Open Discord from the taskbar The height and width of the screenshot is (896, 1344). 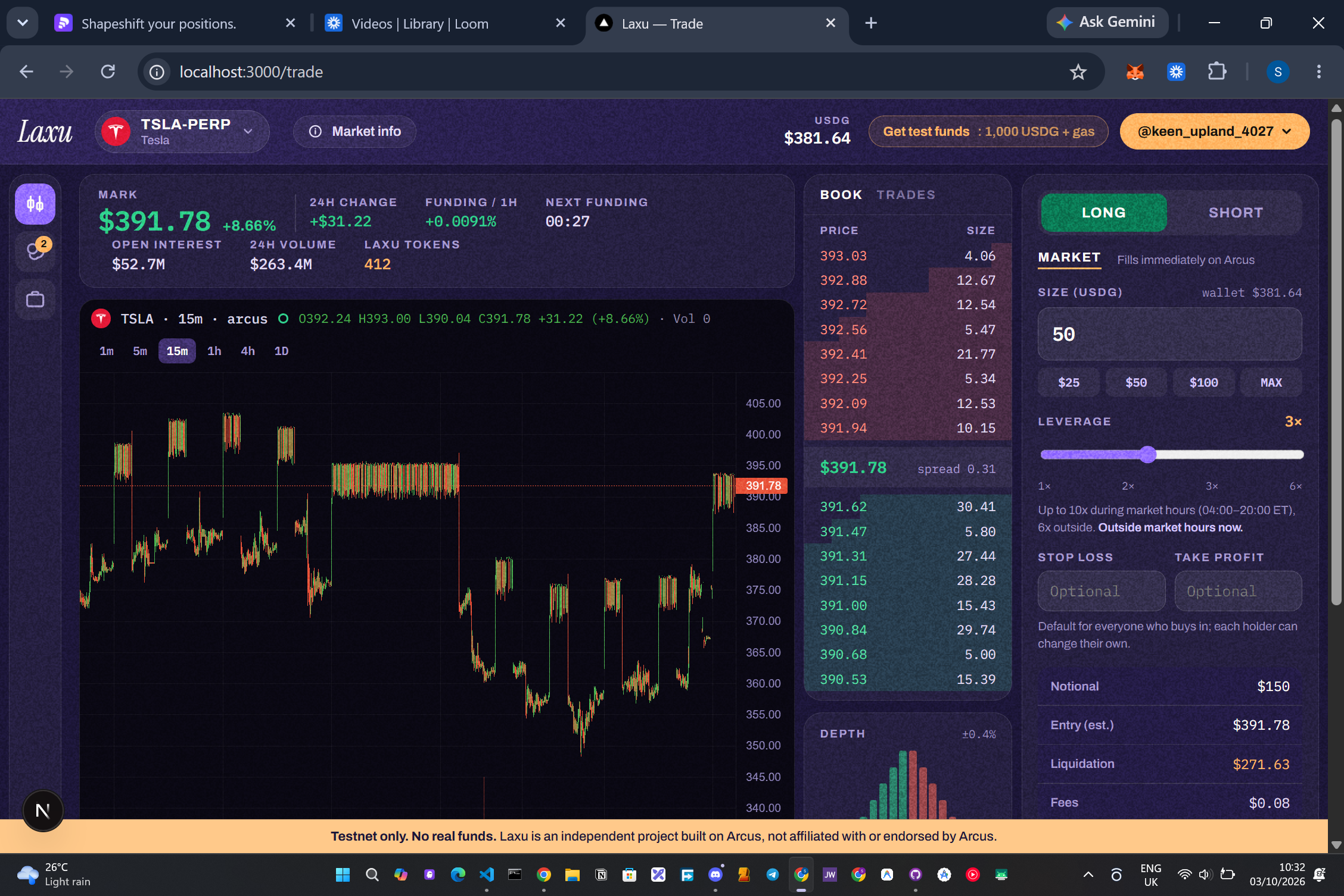(x=715, y=875)
